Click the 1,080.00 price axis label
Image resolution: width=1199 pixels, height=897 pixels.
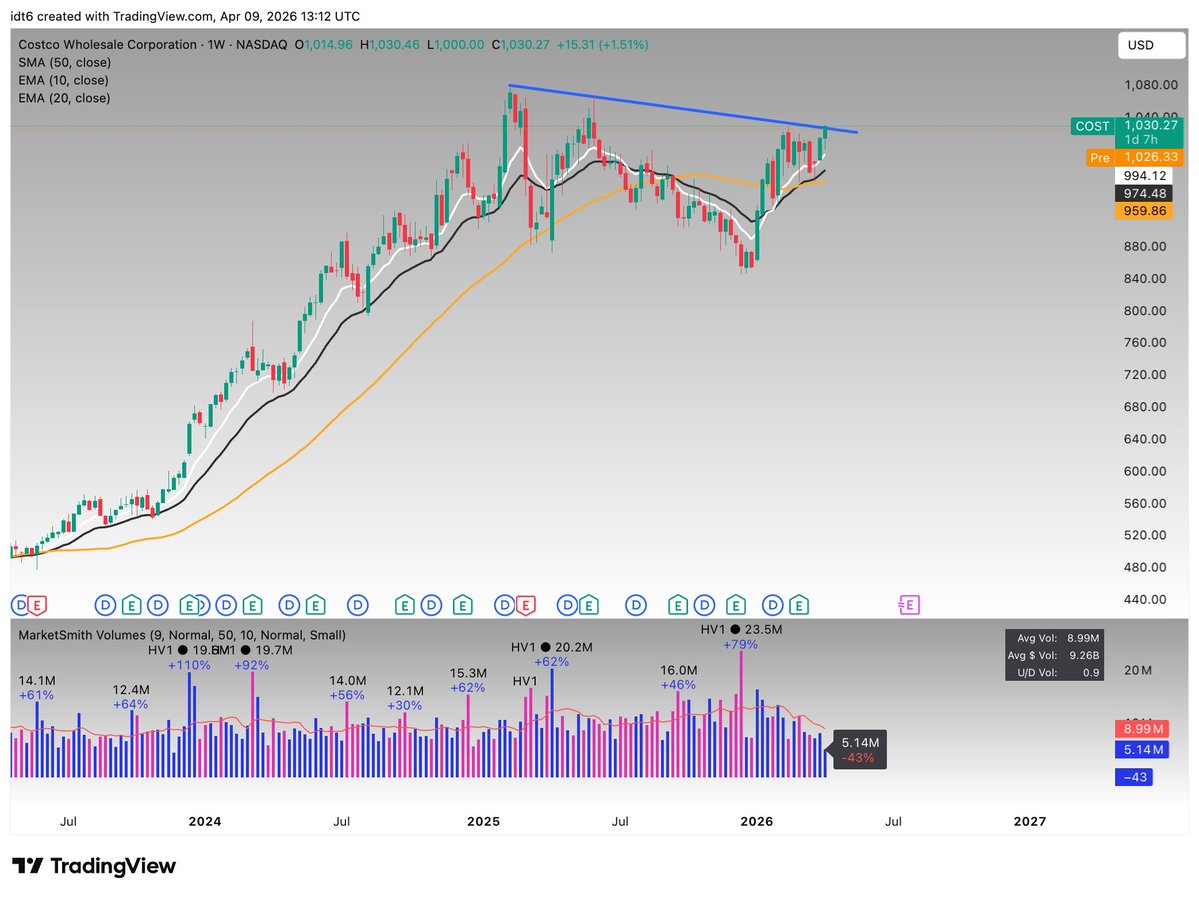[1150, 85]
